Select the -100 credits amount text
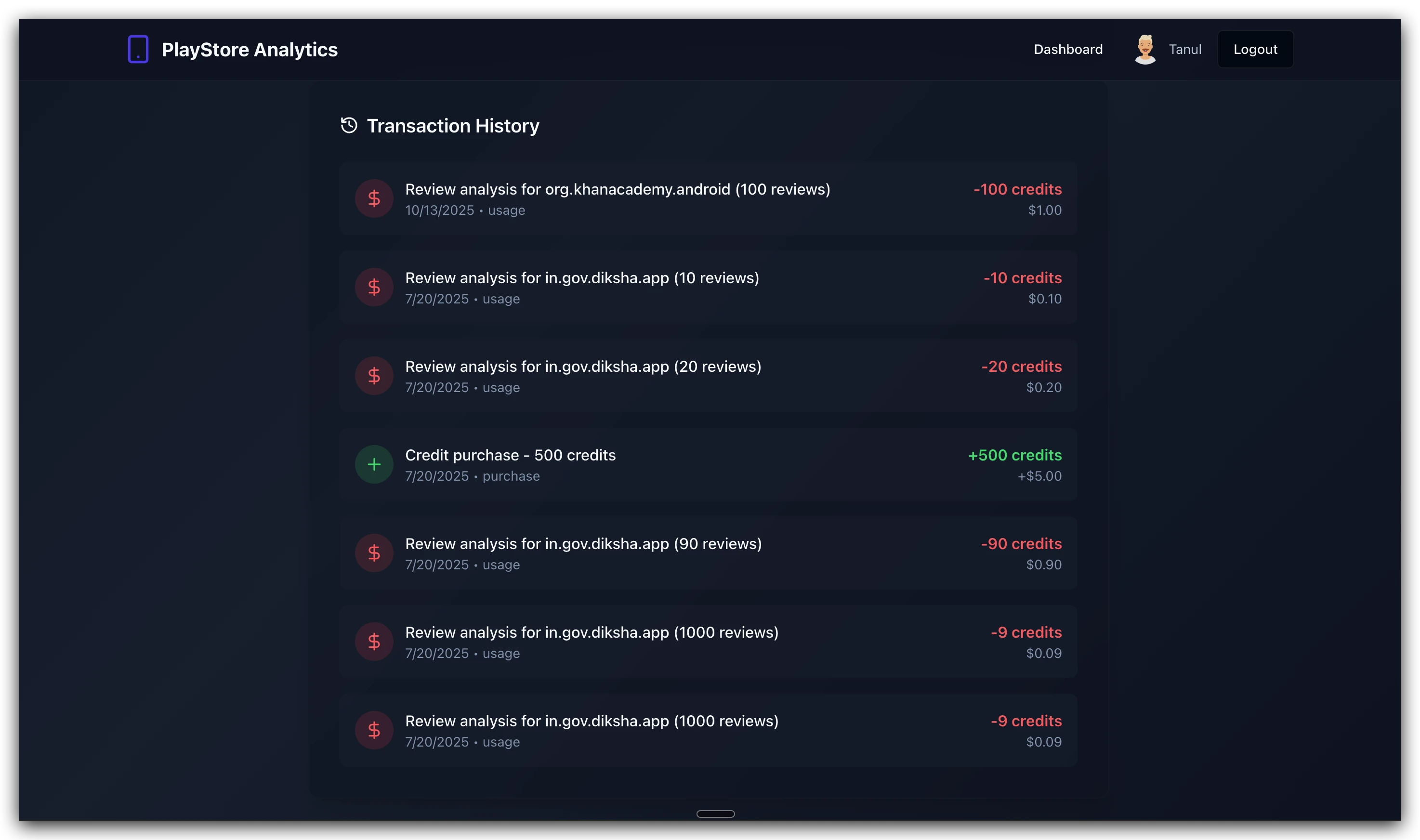Image resolution: width=1420 pixels, height=840 pixels. click(1017, 189)
